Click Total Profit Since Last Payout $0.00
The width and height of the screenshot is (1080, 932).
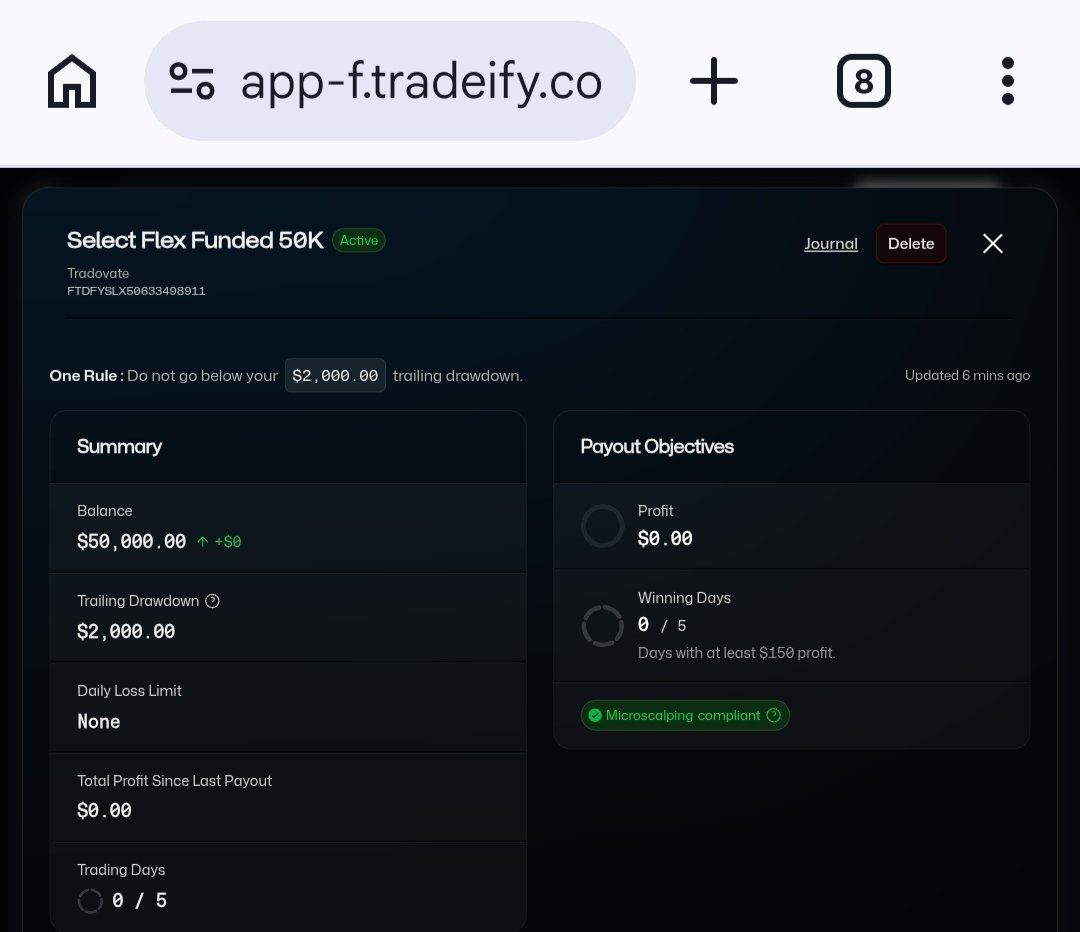click(104, 811)
